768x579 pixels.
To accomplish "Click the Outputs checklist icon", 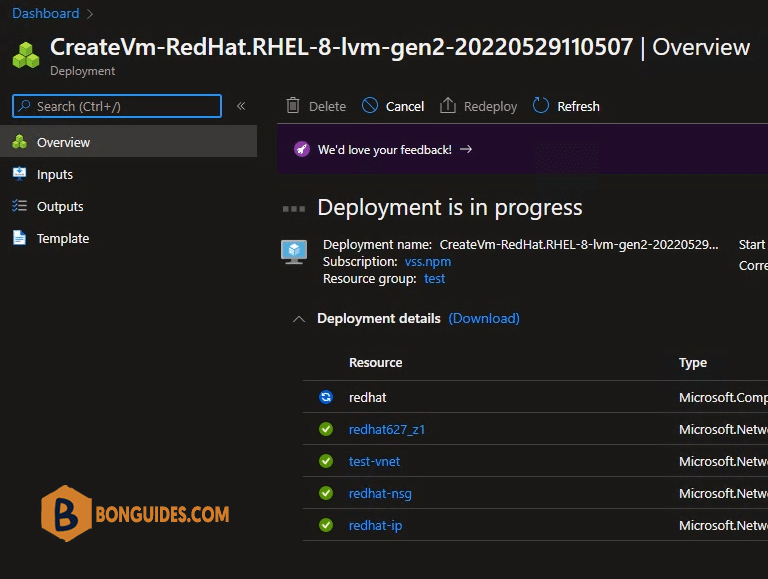I will pyautogui.click(x=20, y=206).
